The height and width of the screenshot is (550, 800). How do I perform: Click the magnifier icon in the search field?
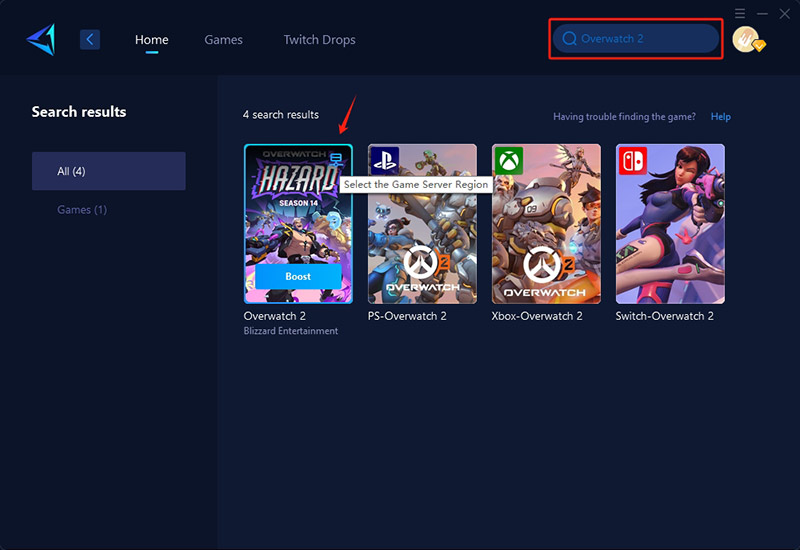pos(569,39)
